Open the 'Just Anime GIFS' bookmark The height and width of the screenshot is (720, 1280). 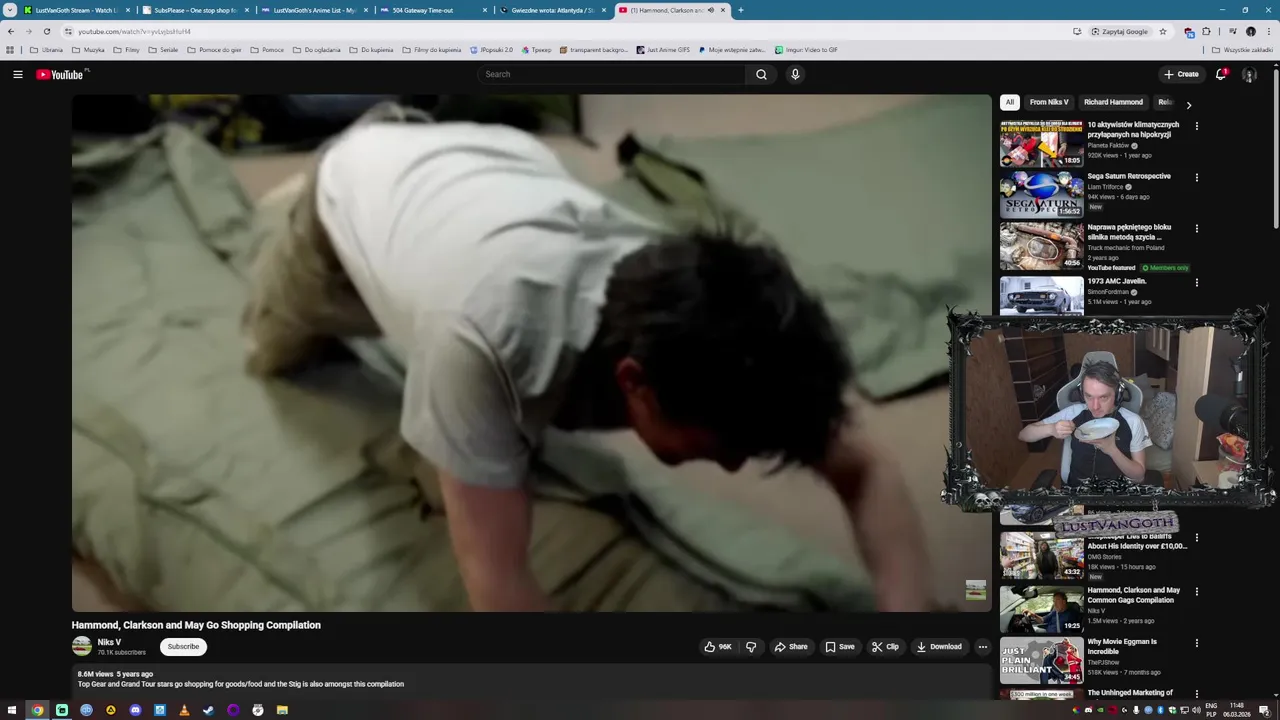[663, 49]
